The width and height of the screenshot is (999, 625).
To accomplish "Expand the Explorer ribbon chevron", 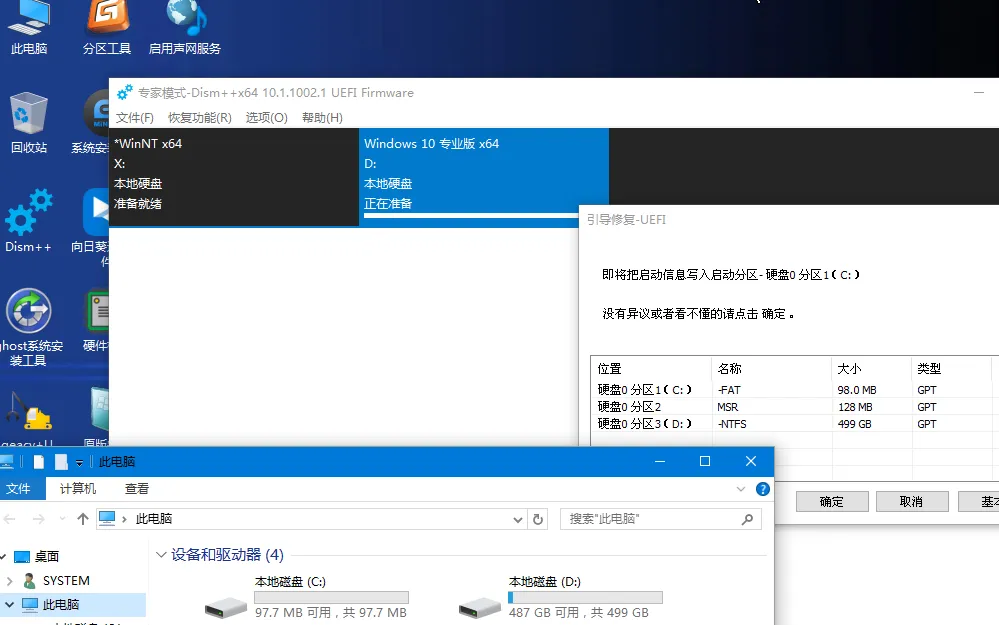I will 740,489.
